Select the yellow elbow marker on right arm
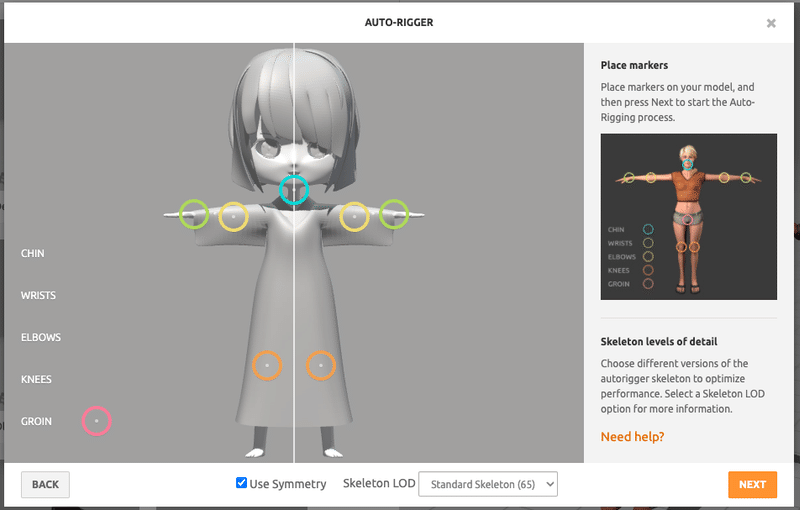 coord(354,217)
